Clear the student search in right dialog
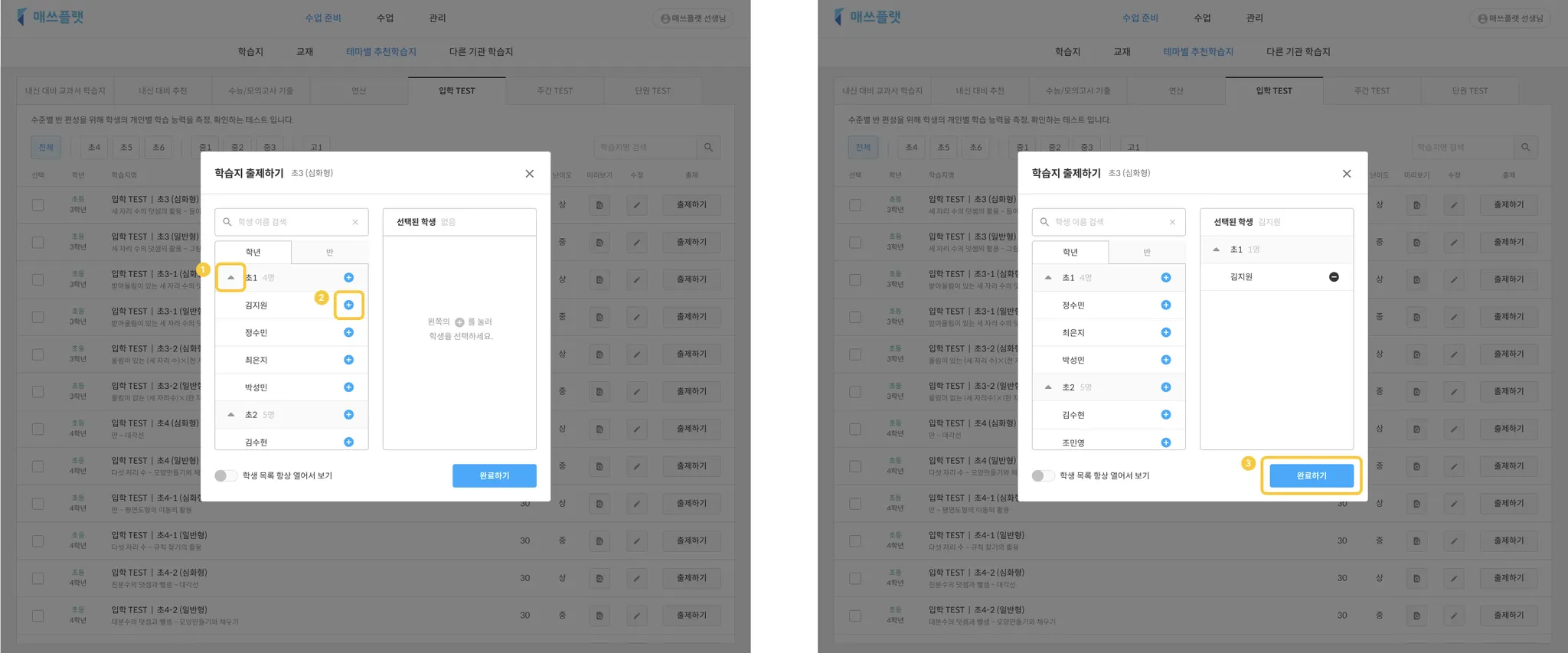The width and height of the screenshot is (1568, 653). point(1172,222)
